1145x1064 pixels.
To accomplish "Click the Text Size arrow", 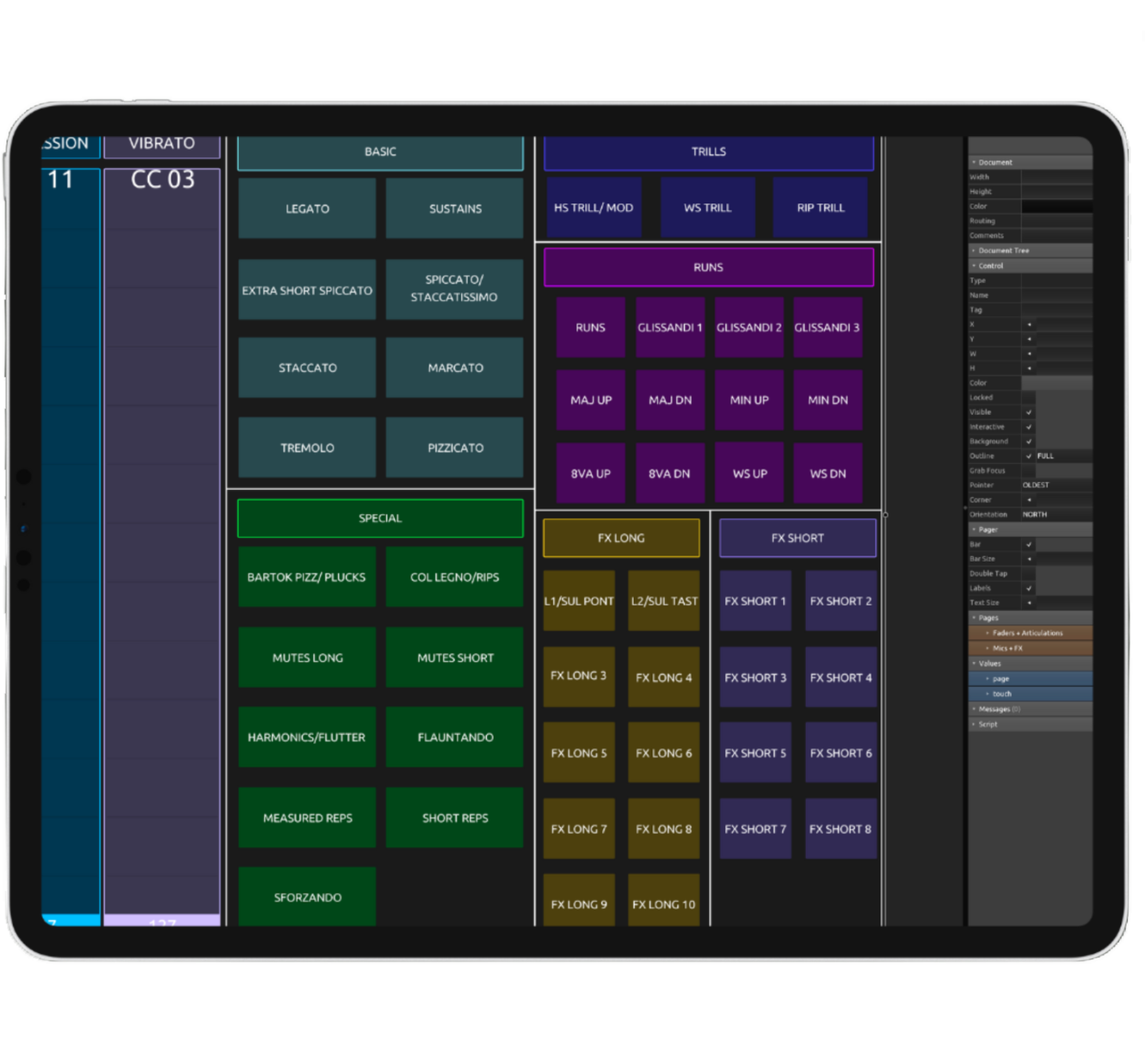I will [1029, 603].
